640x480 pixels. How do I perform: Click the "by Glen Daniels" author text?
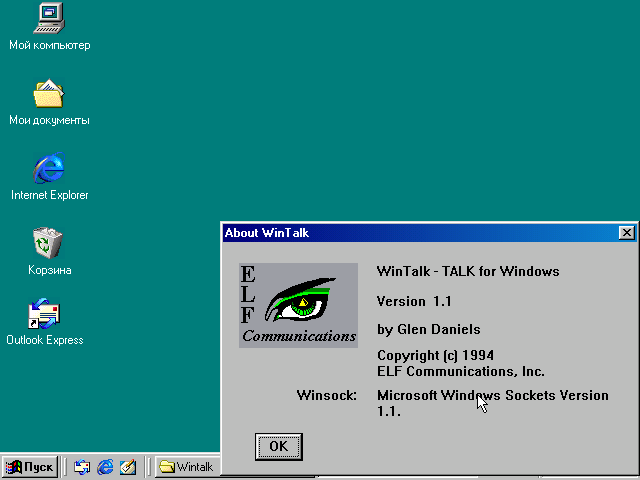point(428,329)
